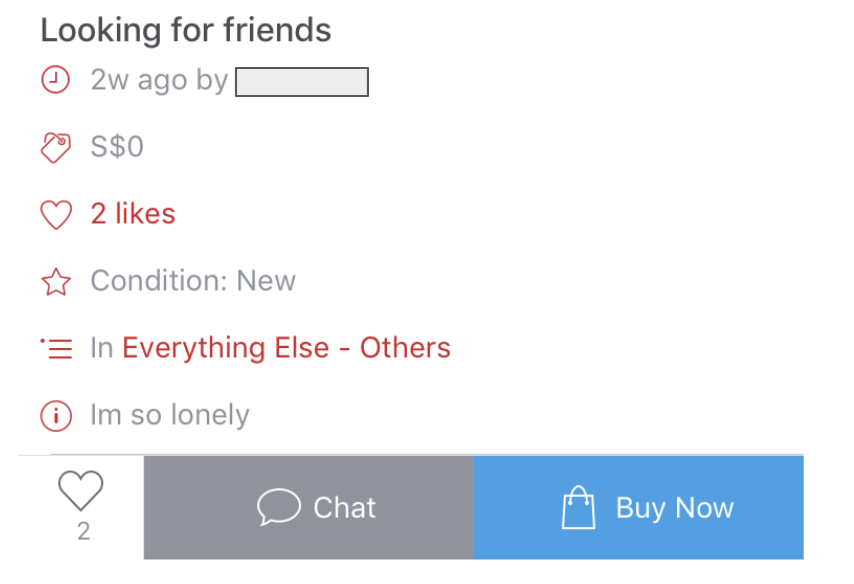Click the shopping bag icon in Buy Now

578,507
